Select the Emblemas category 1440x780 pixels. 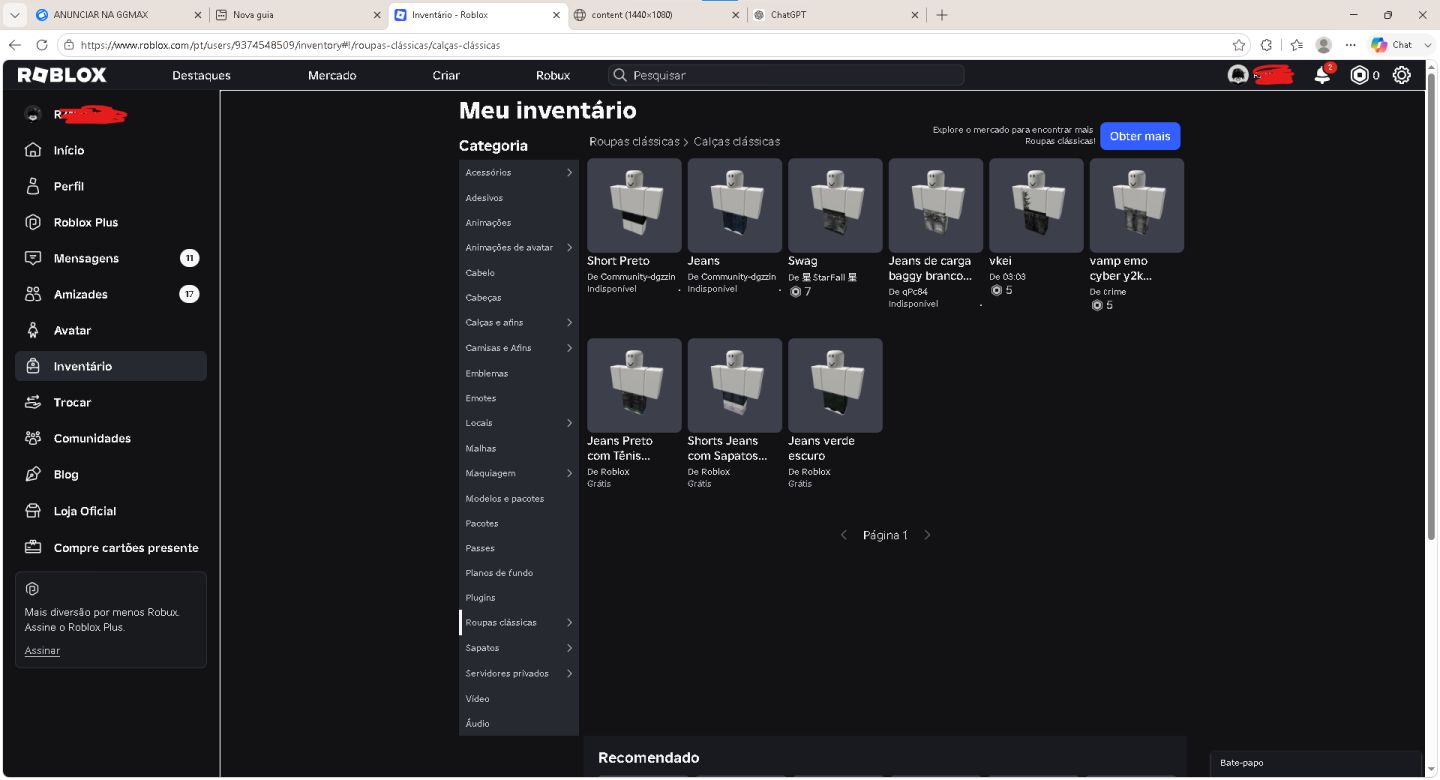(x=519, y=373)
